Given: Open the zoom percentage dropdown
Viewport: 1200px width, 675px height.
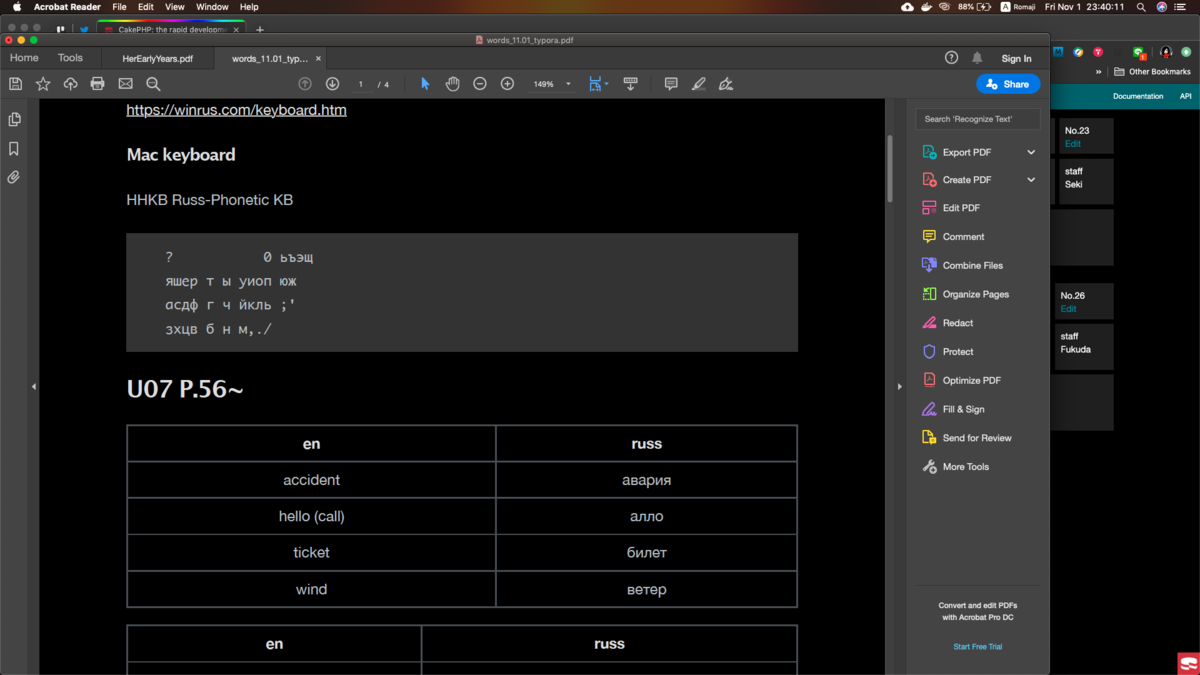Looking at the screenshot, I should (567, 84).
